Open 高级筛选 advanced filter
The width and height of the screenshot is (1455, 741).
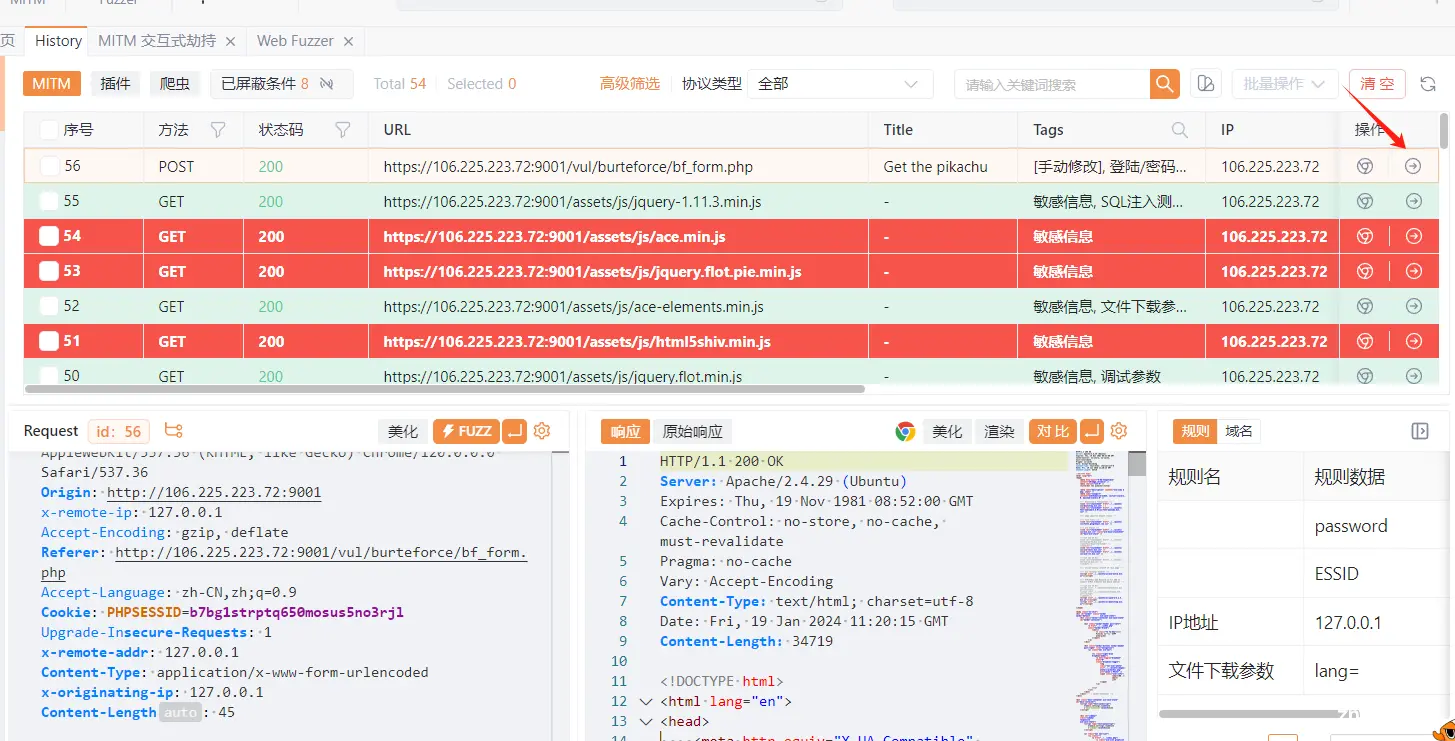tap(629, 84)
